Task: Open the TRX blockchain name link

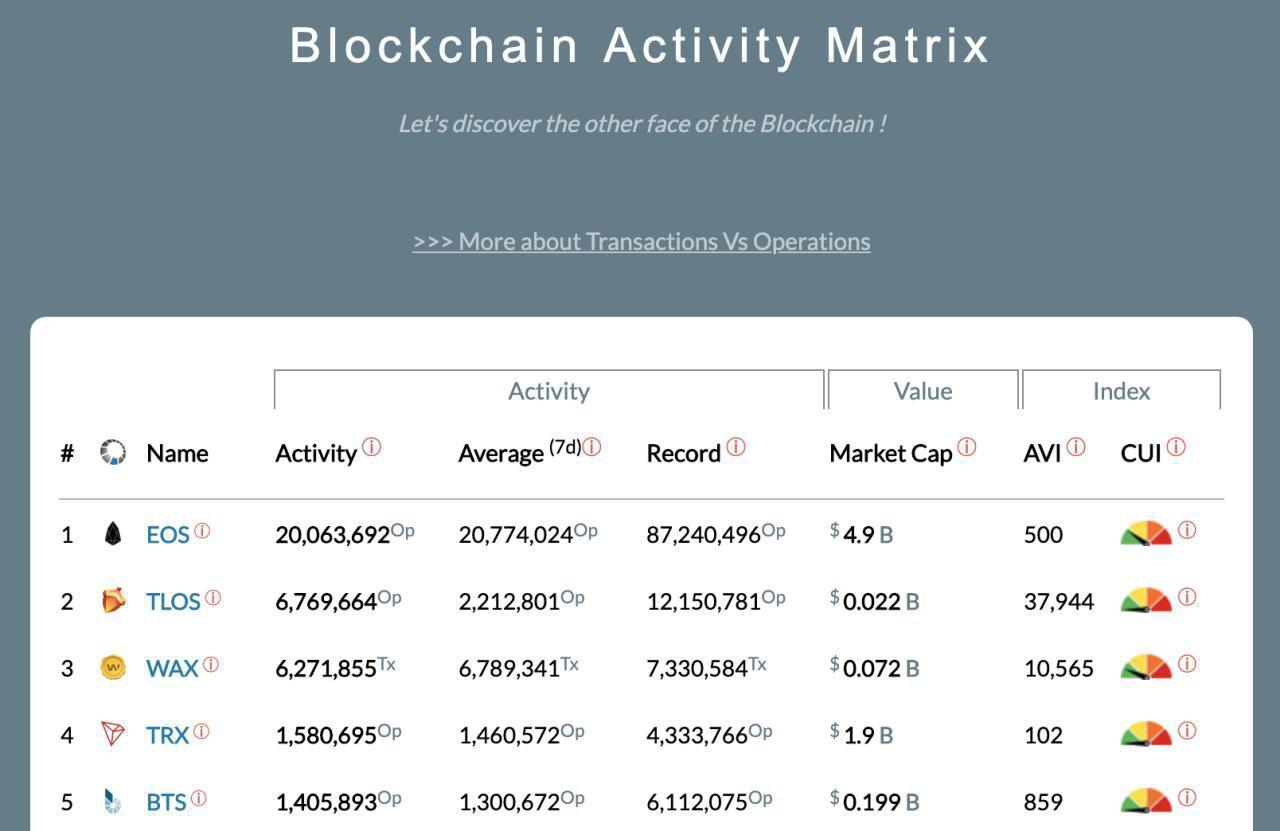Action: (x=167, y=735)
